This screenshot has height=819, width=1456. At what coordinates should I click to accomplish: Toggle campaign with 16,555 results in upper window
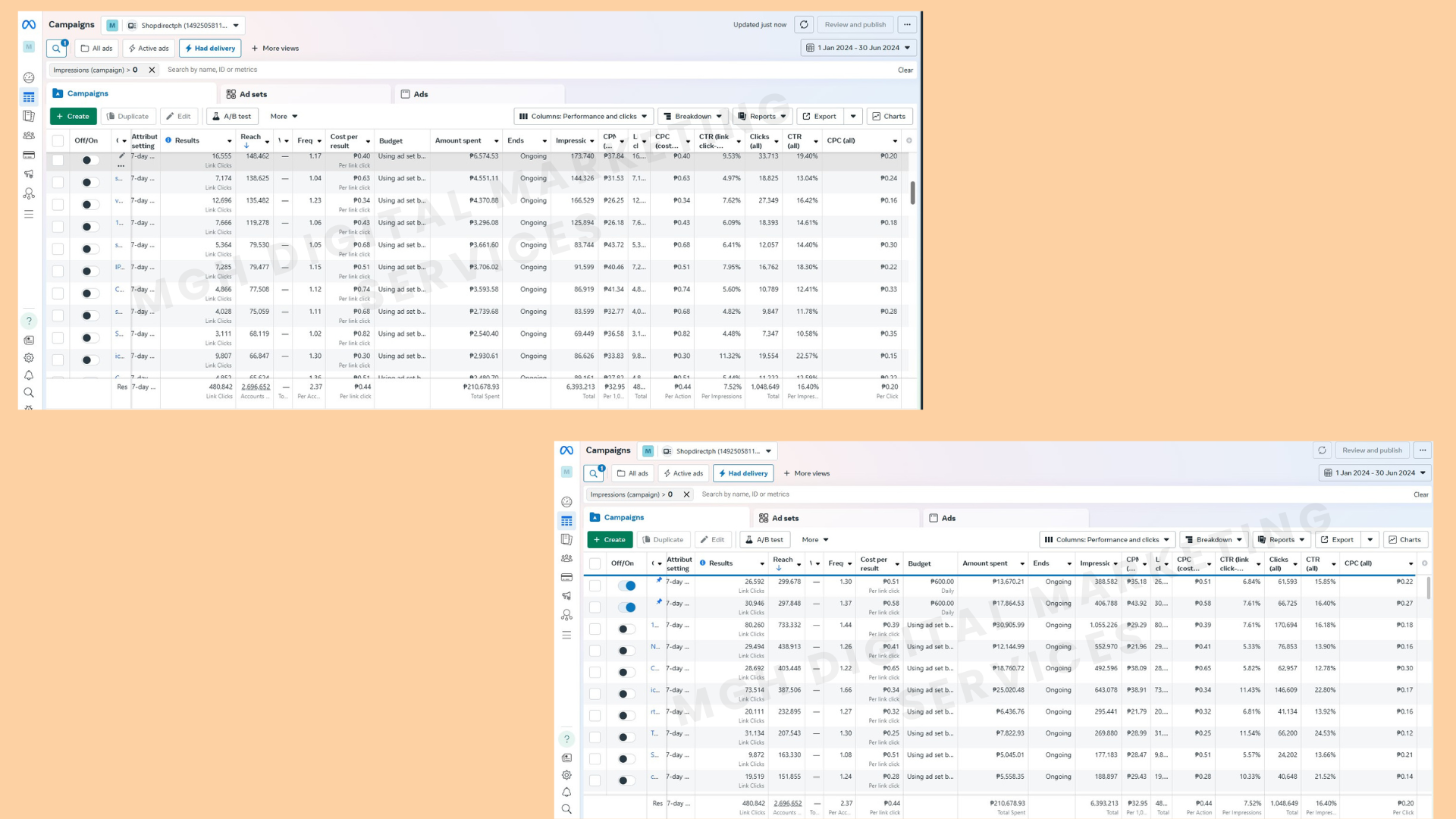click(x=90, y=160)
